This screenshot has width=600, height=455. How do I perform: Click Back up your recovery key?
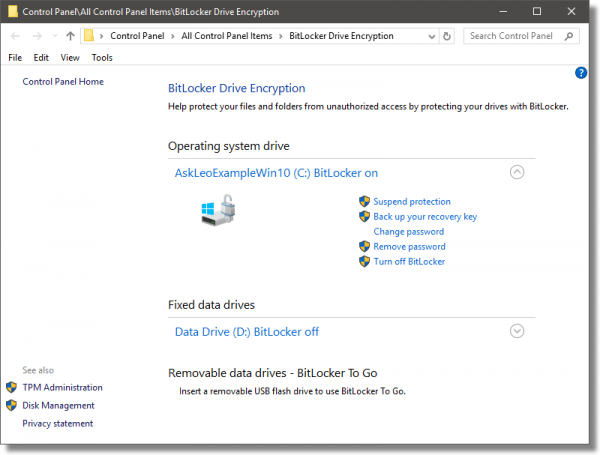click(x=425, y=217)
